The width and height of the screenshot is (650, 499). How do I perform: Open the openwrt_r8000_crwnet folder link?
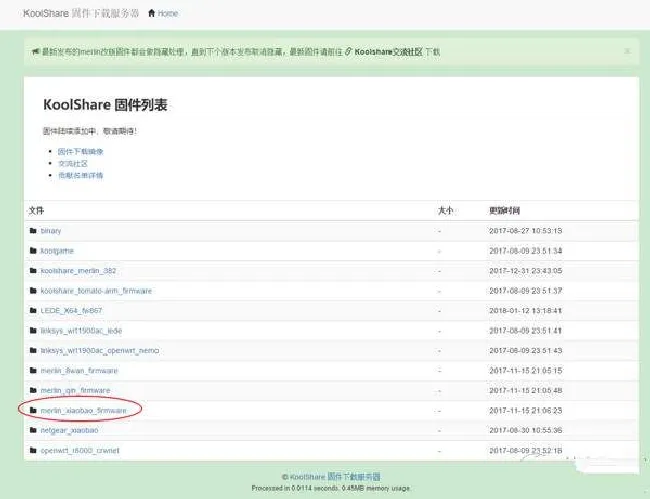[x=80, y=450]
